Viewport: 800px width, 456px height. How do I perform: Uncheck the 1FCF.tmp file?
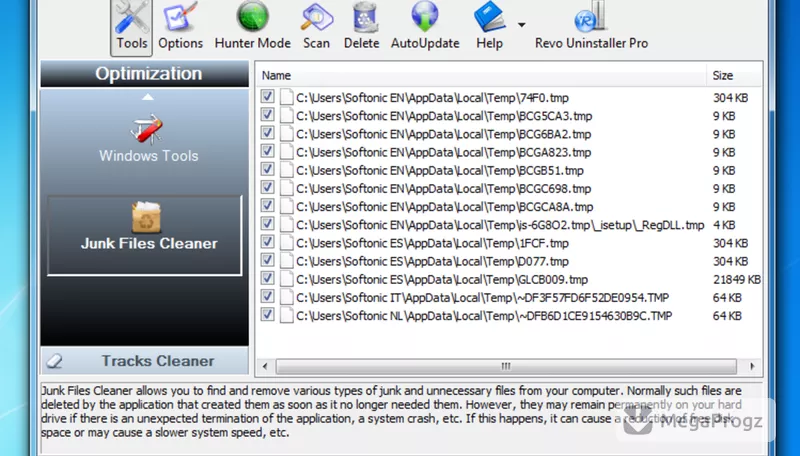(x=267, y=242)
